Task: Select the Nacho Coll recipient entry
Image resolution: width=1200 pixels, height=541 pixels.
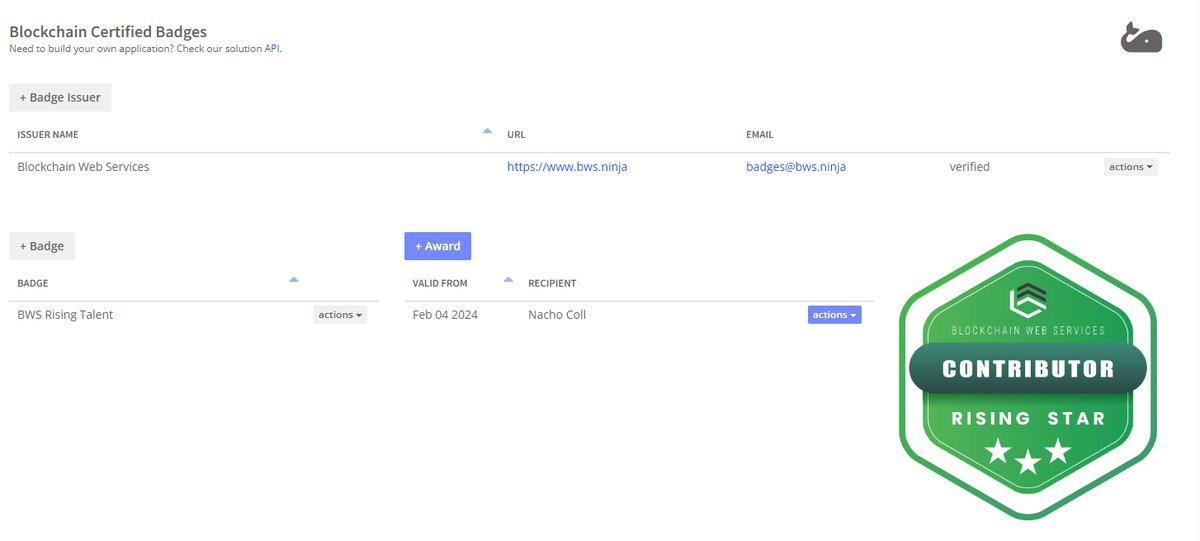Action: click(x=556, y=315)
